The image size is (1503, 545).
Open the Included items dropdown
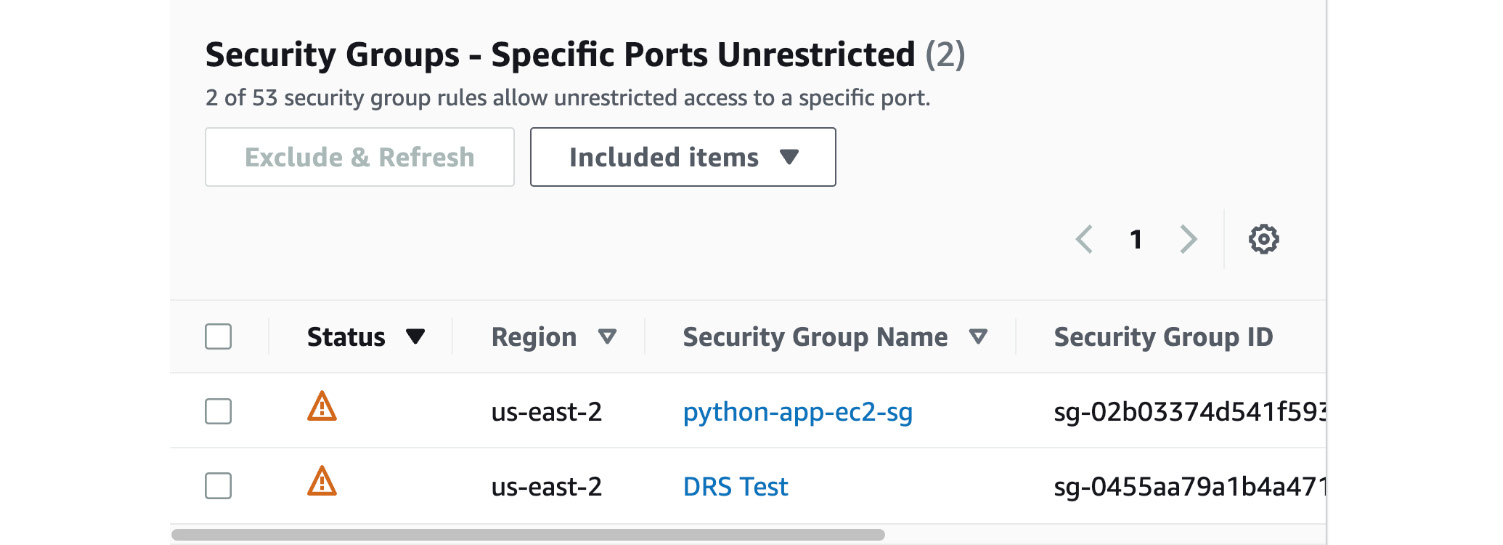tap(683, 157)
